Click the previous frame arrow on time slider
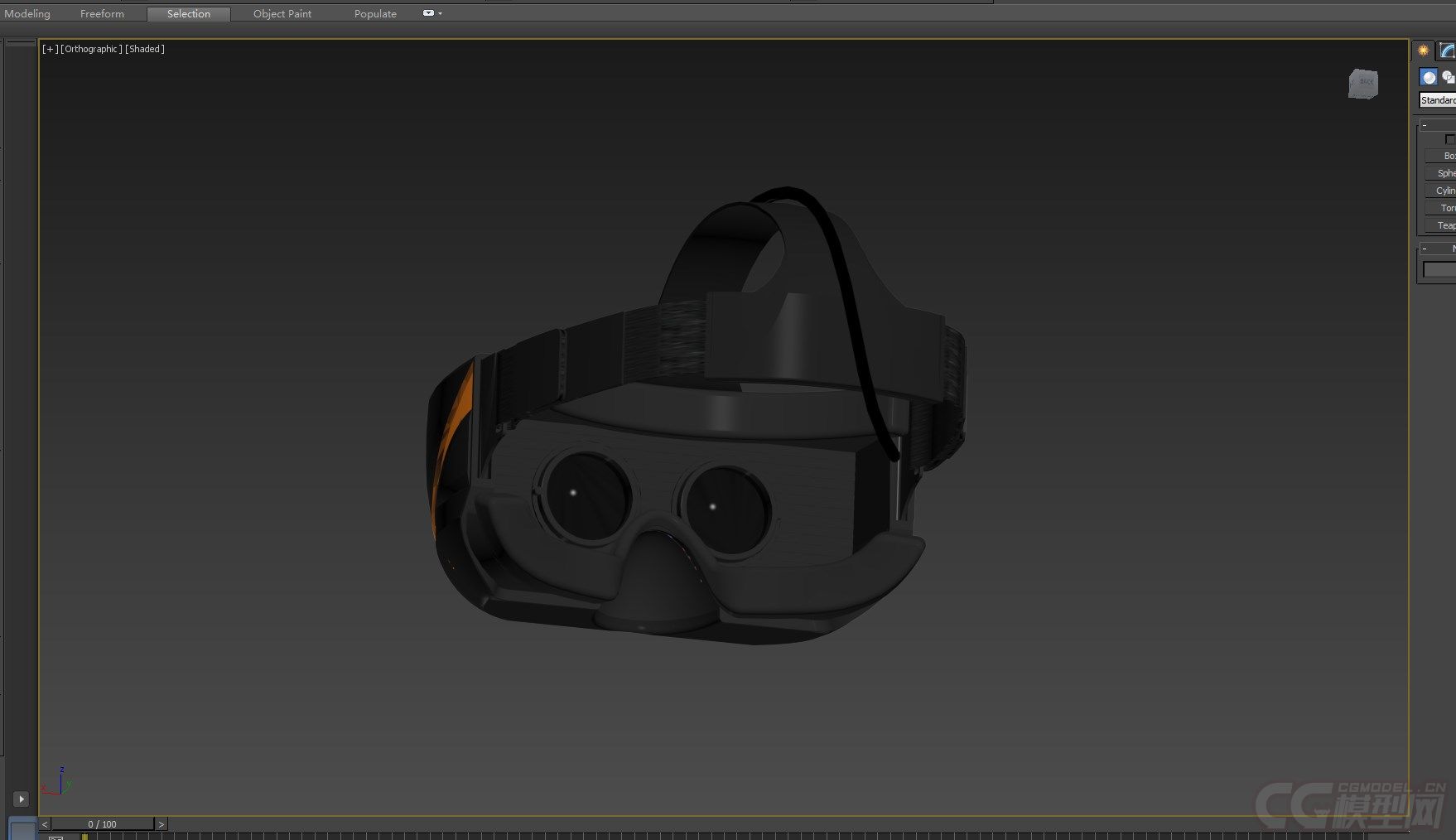Image resolution: width=1456 pixels, height=840 pixels. coord(45,824)
